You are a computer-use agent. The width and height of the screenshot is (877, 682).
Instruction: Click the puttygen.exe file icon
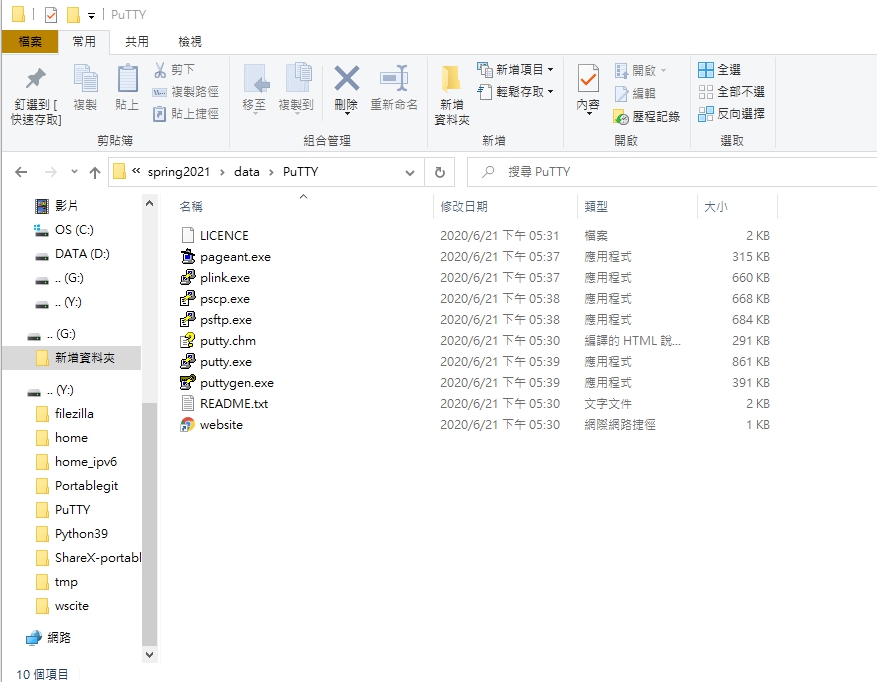[187, 383]
